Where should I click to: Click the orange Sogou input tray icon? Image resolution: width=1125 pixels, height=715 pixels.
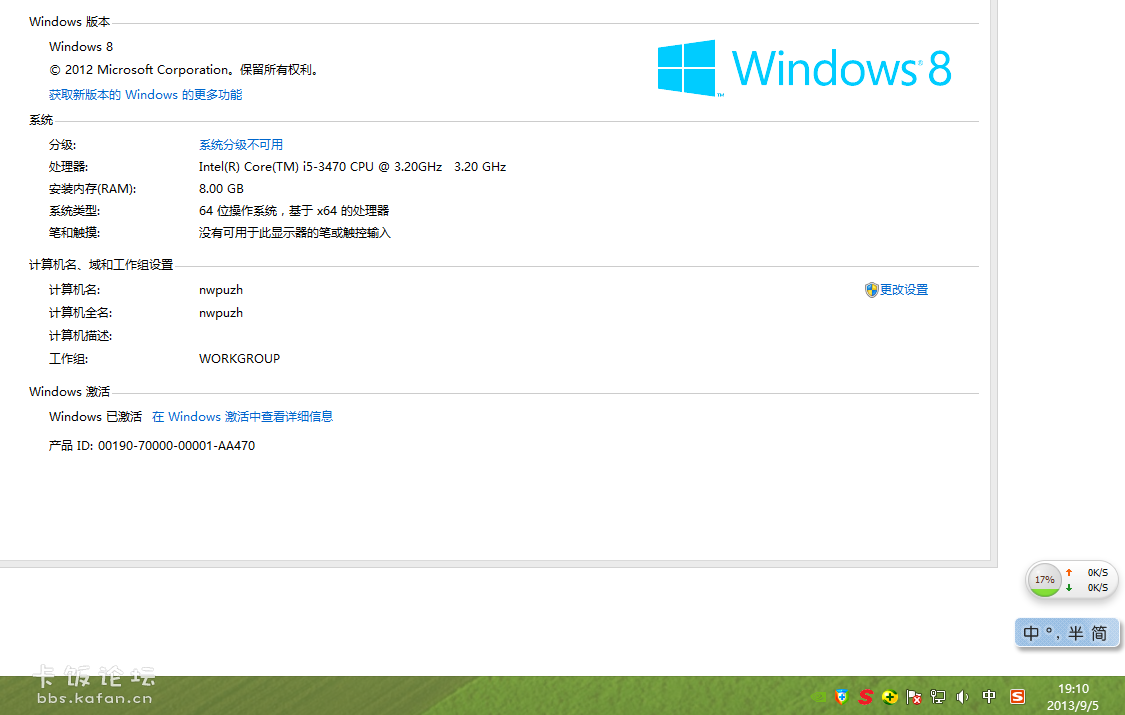pos(1018,697)
